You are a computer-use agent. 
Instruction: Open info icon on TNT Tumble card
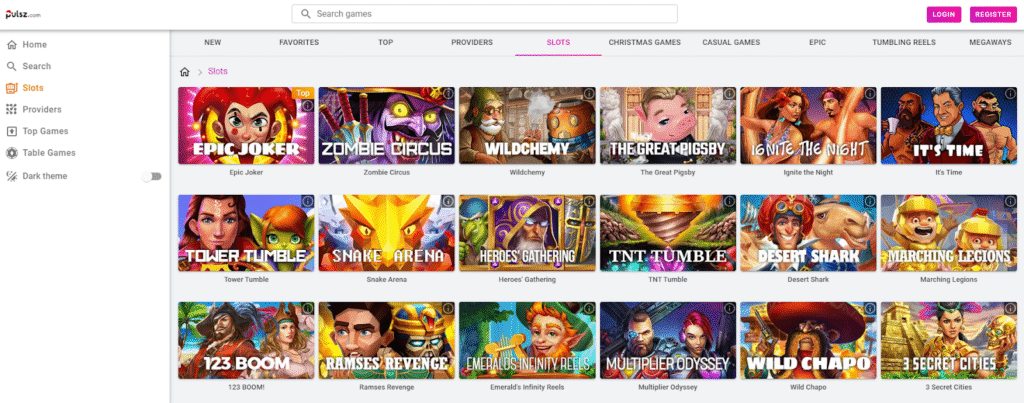(729, 201)
